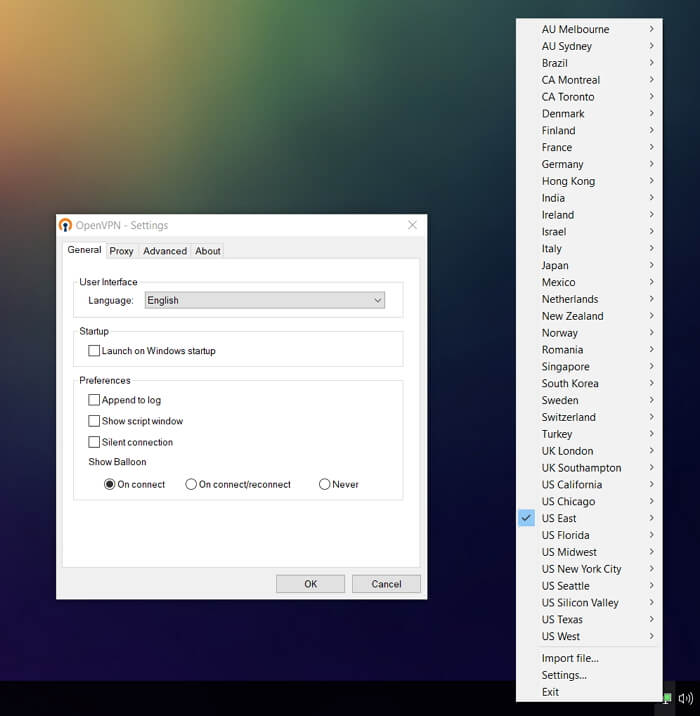Switch to the Proxy tab
This screenshot has height=716, width=700.
pos(121,251)
